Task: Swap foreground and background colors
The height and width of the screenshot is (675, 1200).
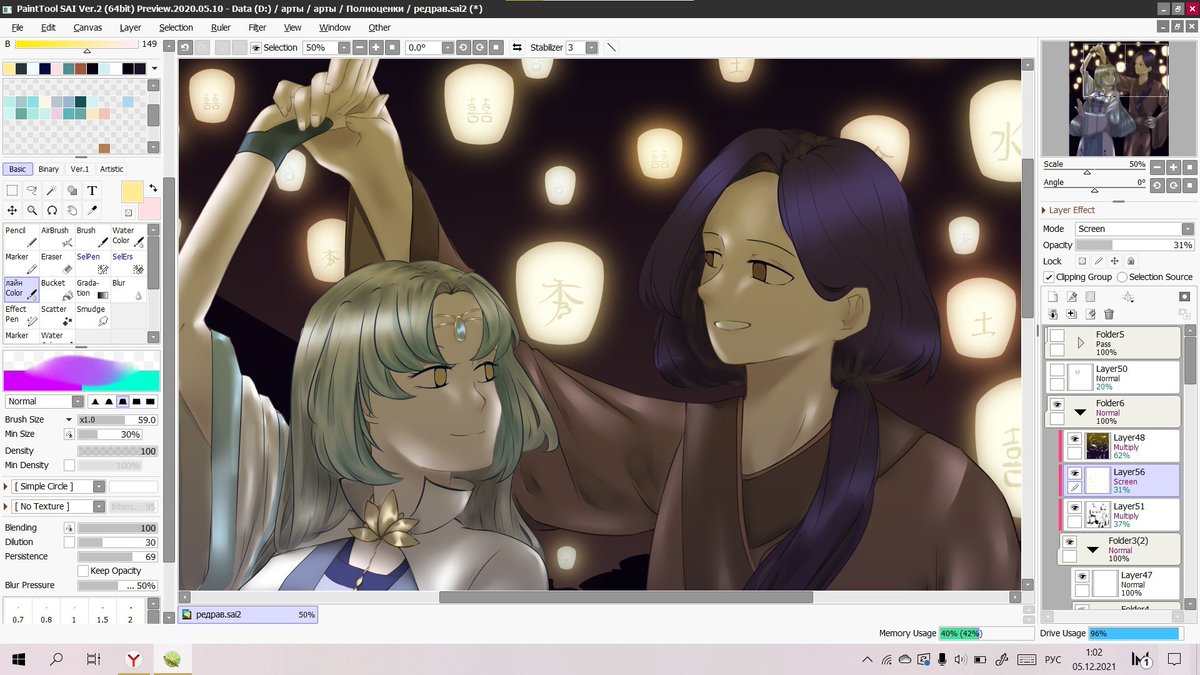Action: tap(153, 188)
